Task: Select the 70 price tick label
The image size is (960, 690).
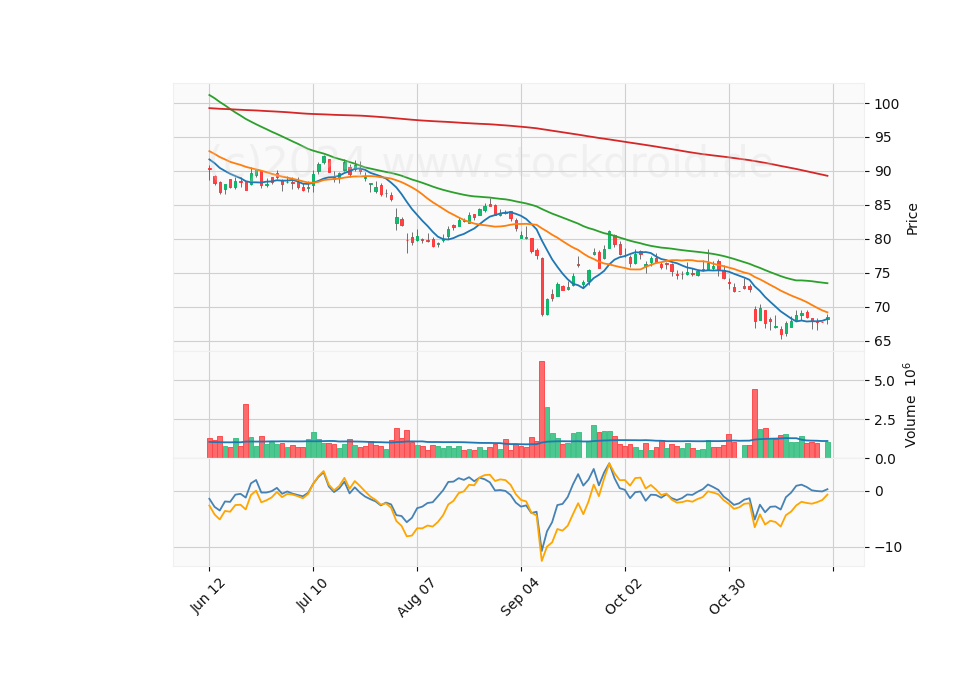Action: (883, 307)
